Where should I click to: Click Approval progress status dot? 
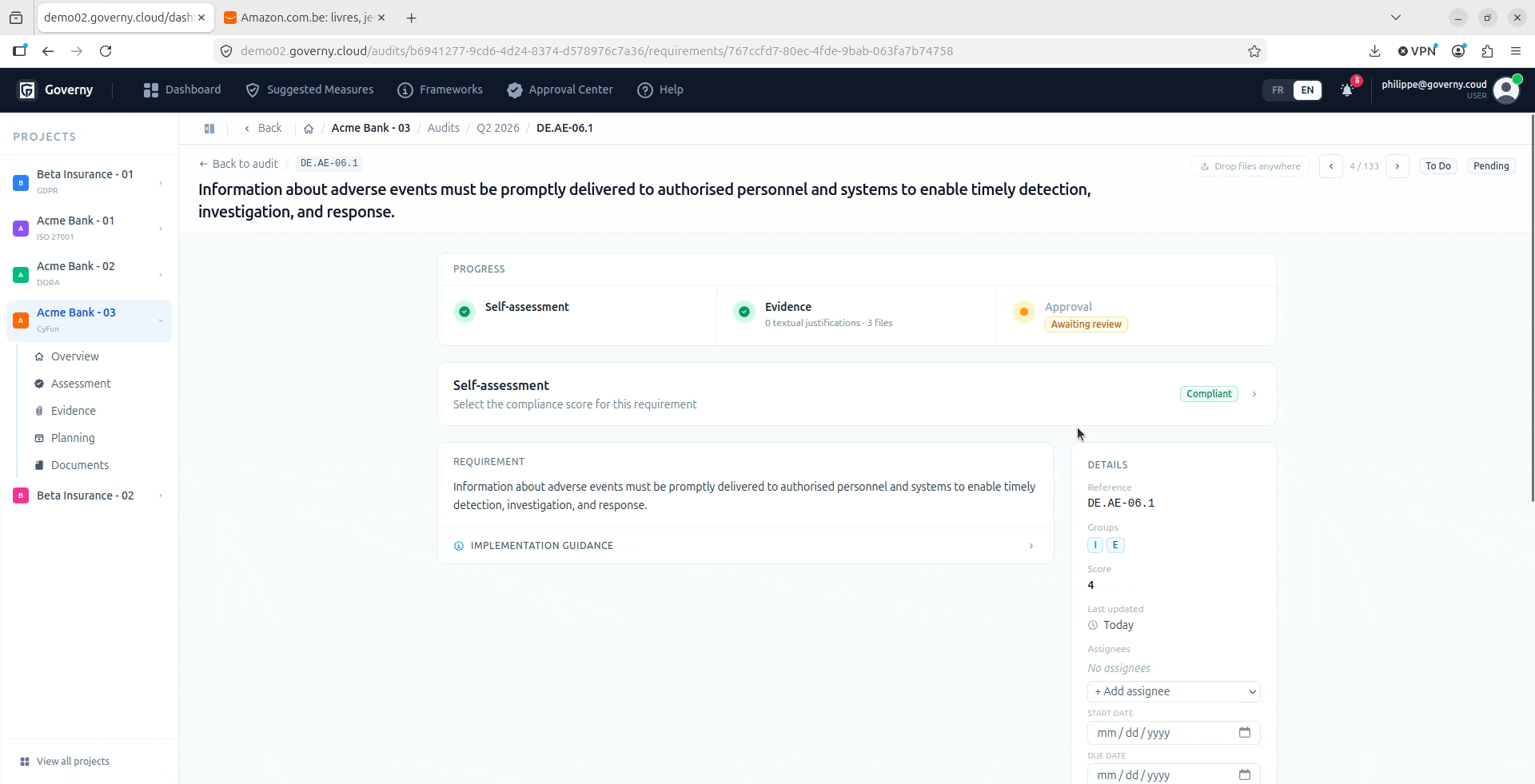tap(1024, 312)
